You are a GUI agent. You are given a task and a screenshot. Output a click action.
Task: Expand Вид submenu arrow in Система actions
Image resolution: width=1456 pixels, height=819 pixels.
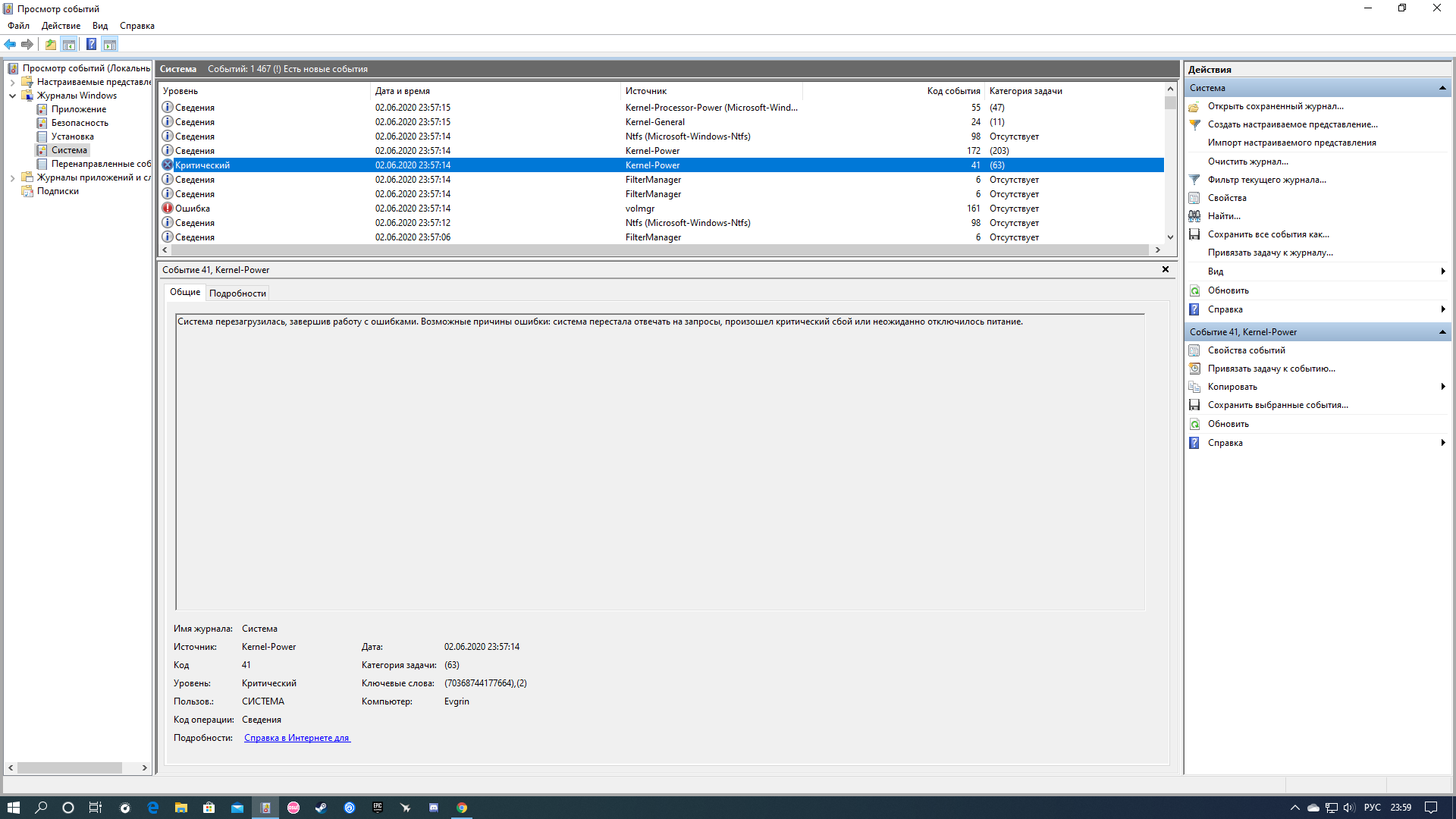click(x=1442, y=271)
